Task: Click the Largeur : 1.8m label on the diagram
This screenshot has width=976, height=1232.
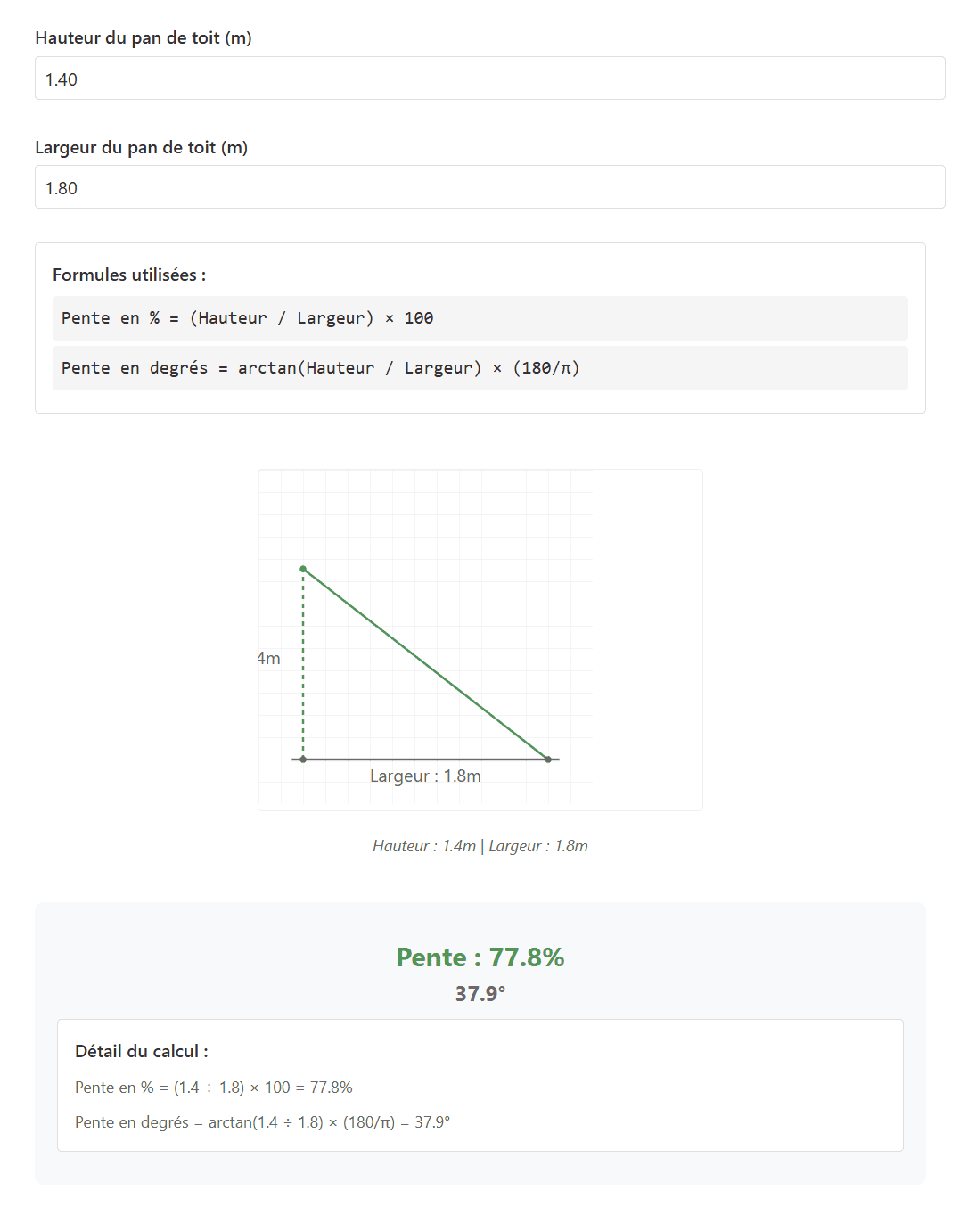Action: pyautogui.click(x=426, y=776)
